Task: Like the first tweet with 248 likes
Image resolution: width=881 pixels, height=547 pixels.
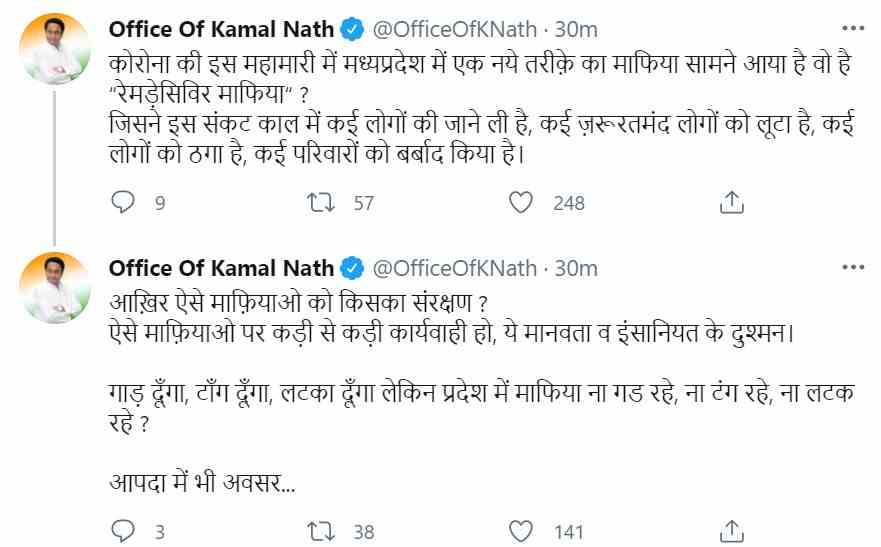Action: click(521, 203)
